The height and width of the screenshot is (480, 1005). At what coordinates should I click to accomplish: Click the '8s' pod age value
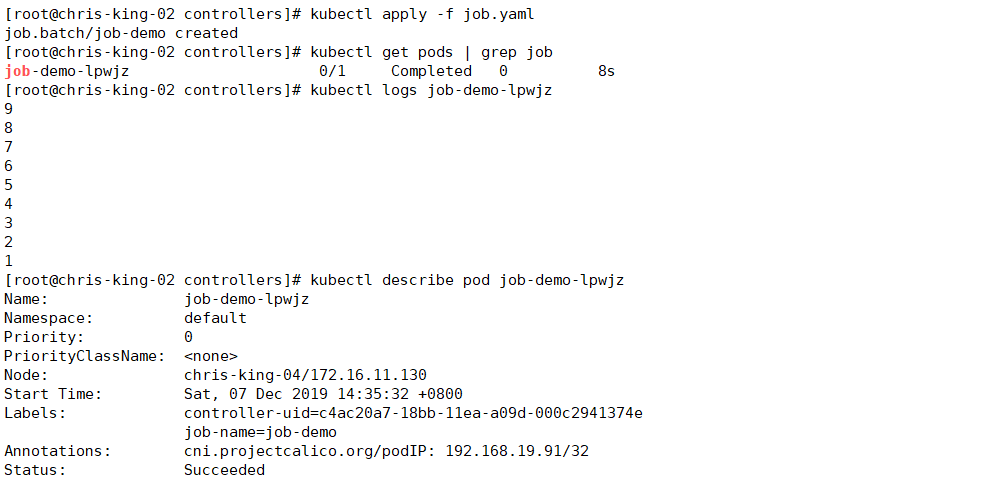pyautogui.click(x=606, y=71)
